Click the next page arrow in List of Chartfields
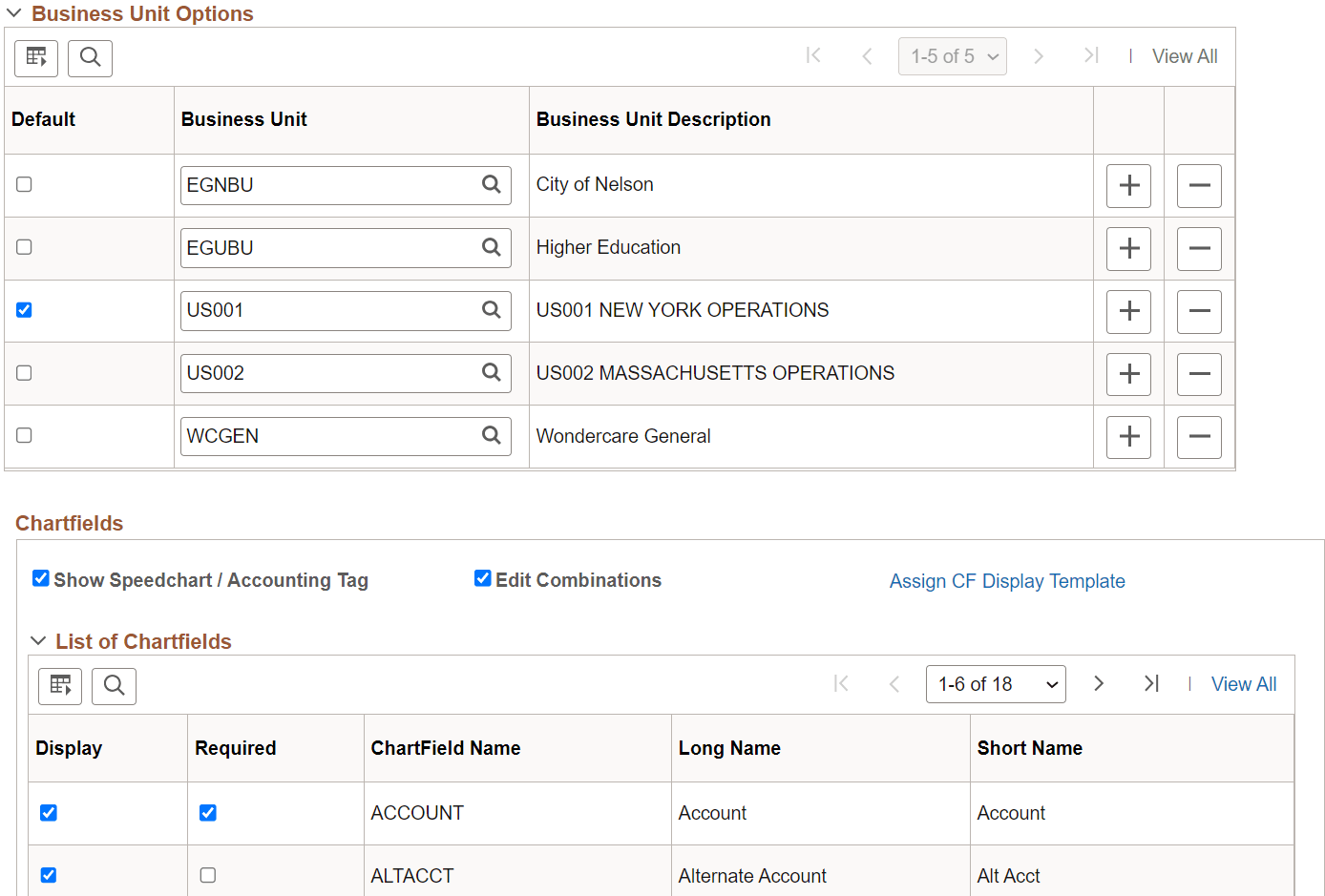 pos(1099,683)
